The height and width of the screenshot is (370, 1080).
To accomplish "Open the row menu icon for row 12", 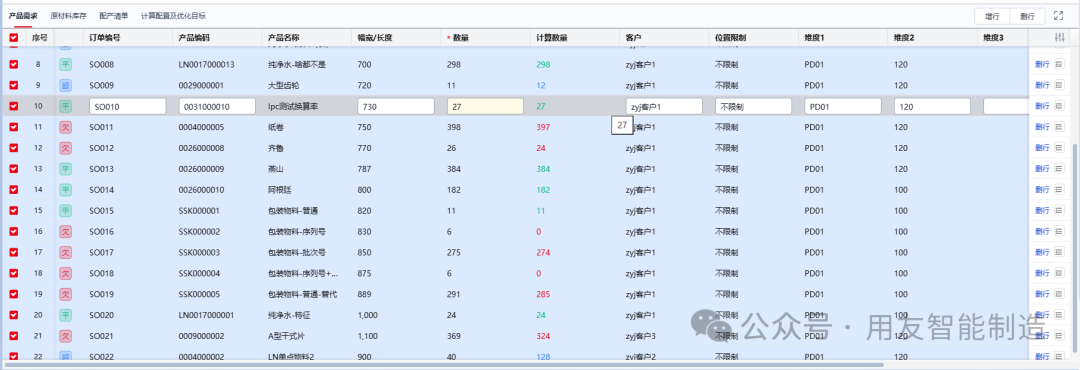I will coord(1059,148).
